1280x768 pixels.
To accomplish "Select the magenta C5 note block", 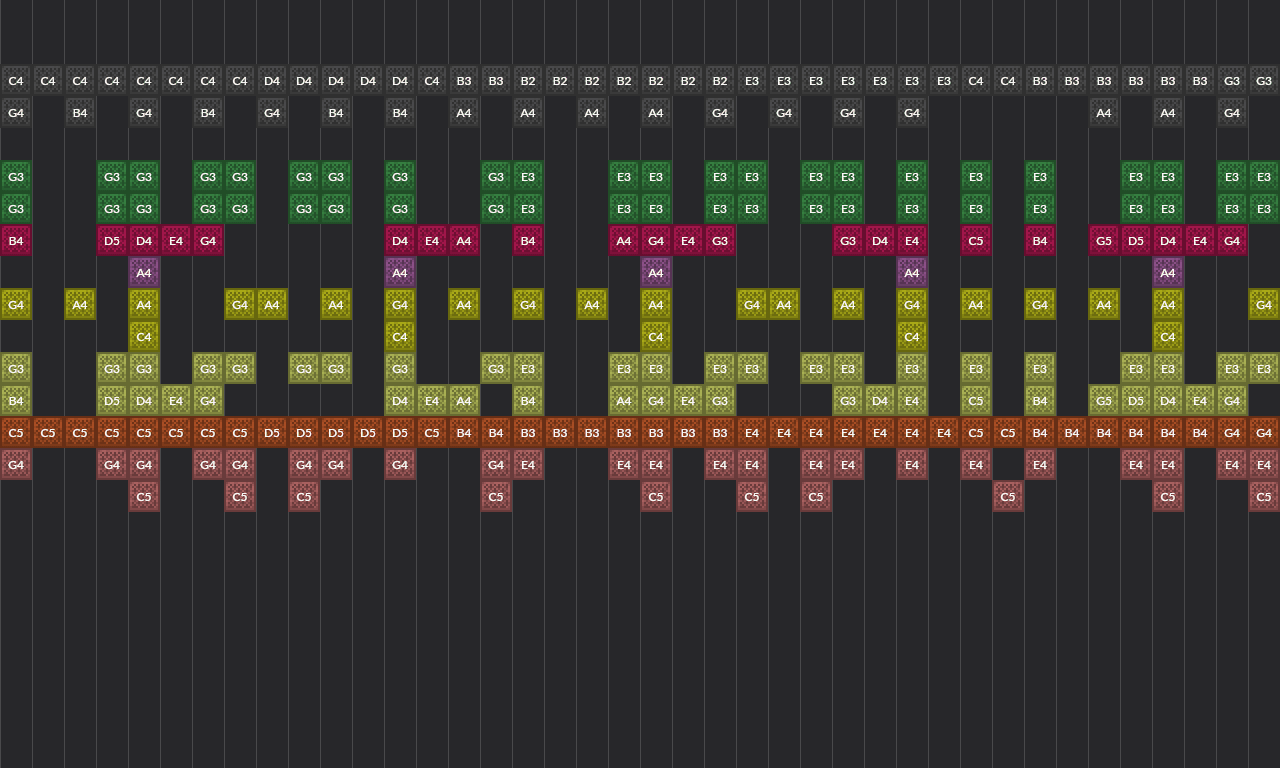I will click(x=976, y=240).
